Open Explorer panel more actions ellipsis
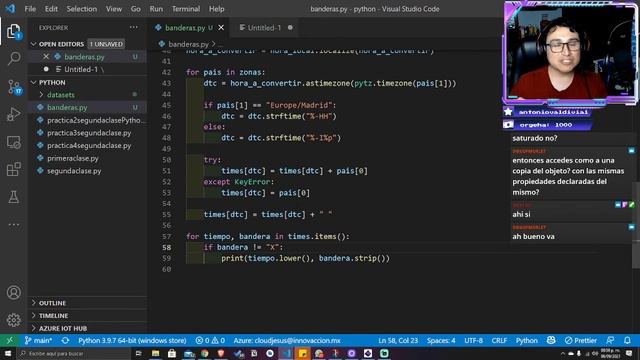Image resolution: width=640 pixels, height=360 pixels. pos(133,27)
